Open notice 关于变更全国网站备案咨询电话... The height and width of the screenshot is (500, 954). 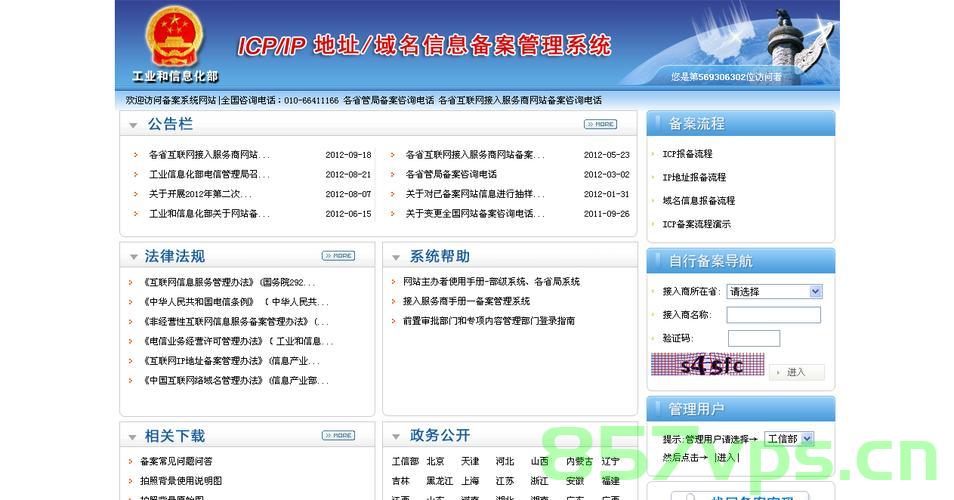(x=475, y=214)
